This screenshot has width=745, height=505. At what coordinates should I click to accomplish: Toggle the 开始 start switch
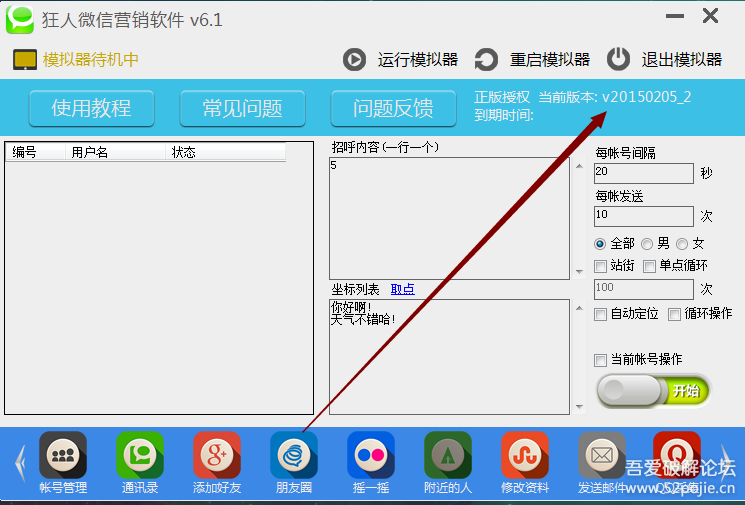click(653, 391)
